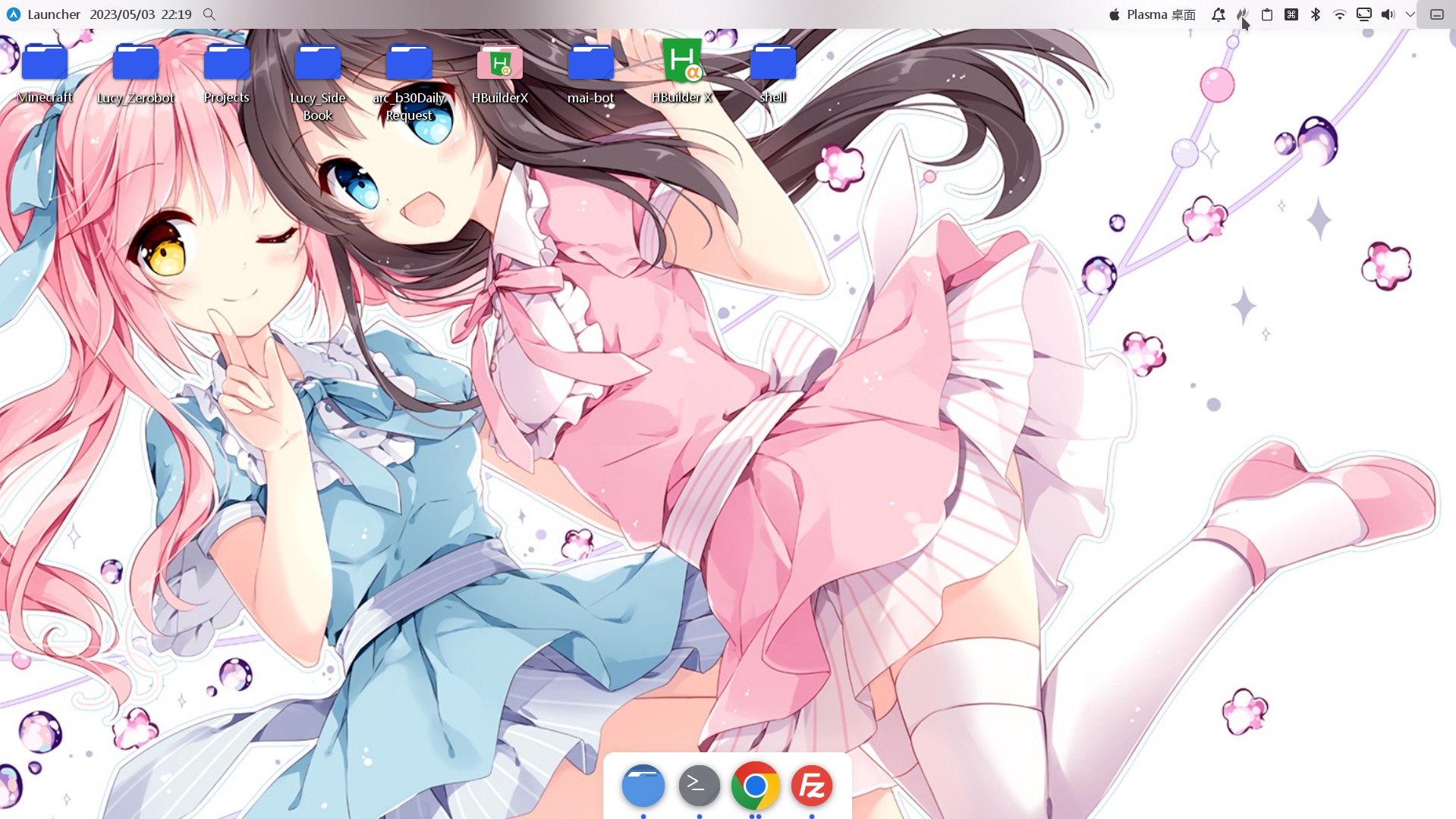Click the keyboard command-key tray icon
Viewport: 1456px width, 819px height.
pos(1291,14)
